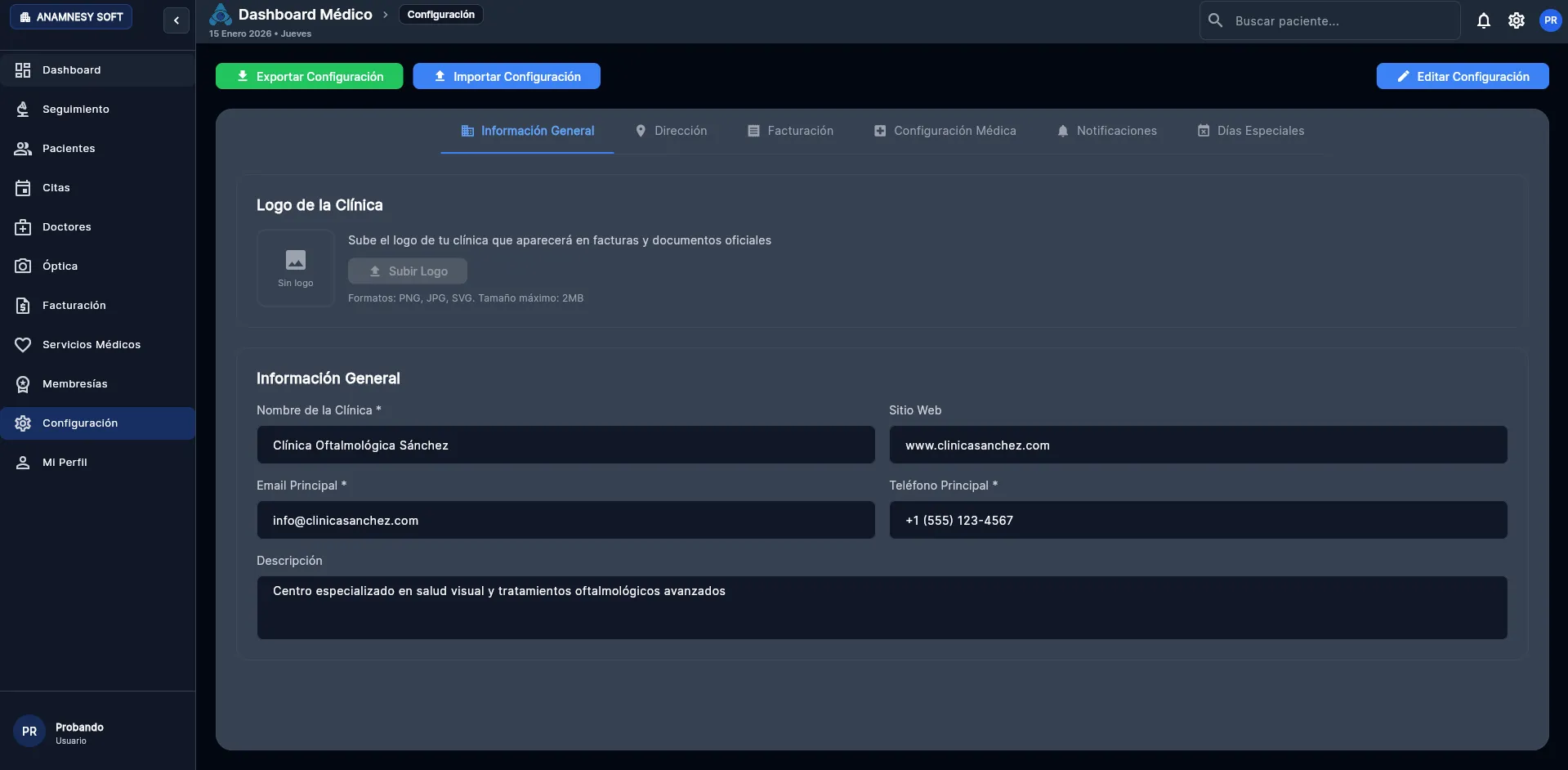Open the Membresías section
The height and width of the screenshot is (770, 1568).
pyautogui.click(x=97, y=384)
